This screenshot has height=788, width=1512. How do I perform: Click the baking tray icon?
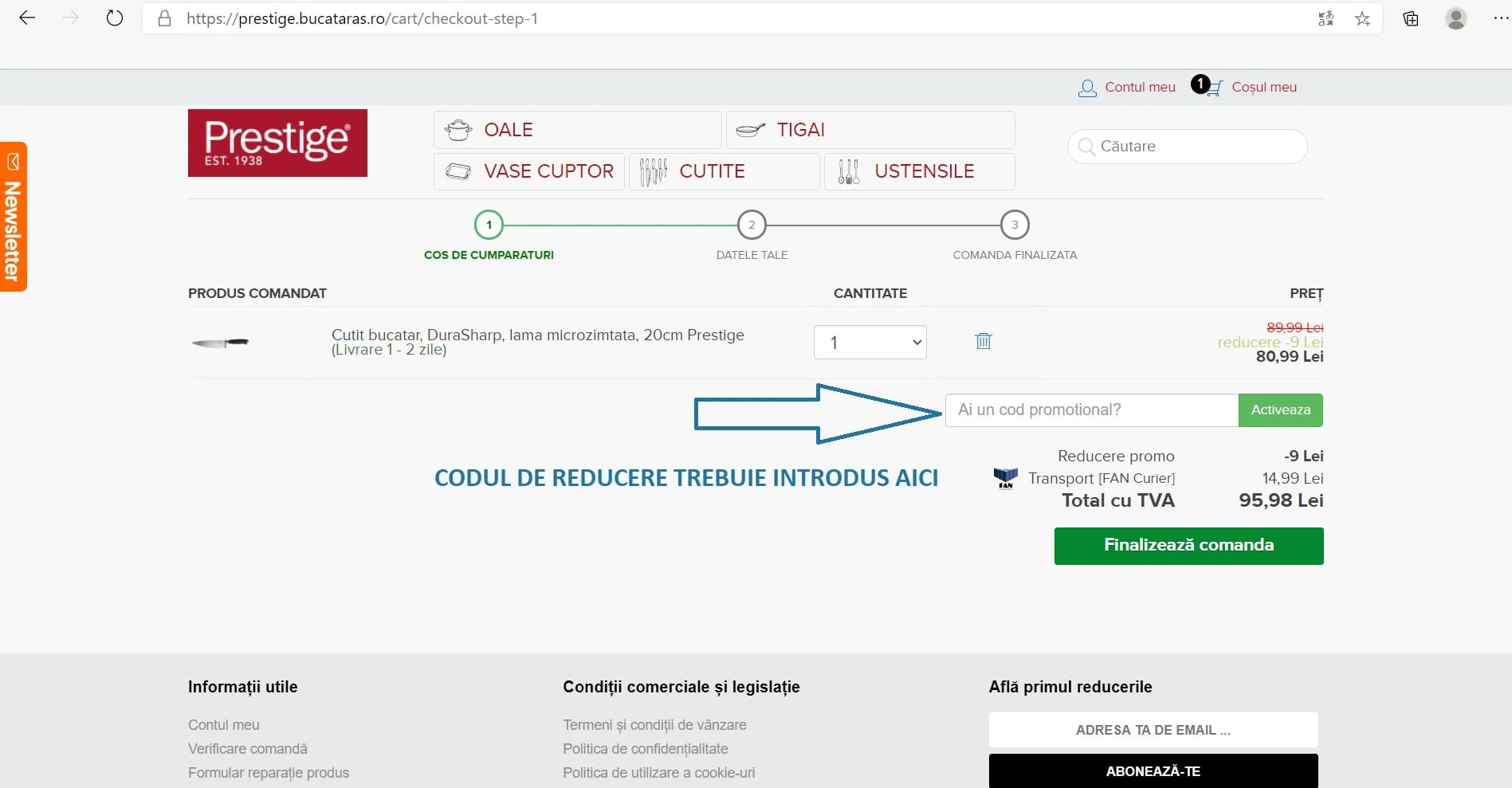458,171
